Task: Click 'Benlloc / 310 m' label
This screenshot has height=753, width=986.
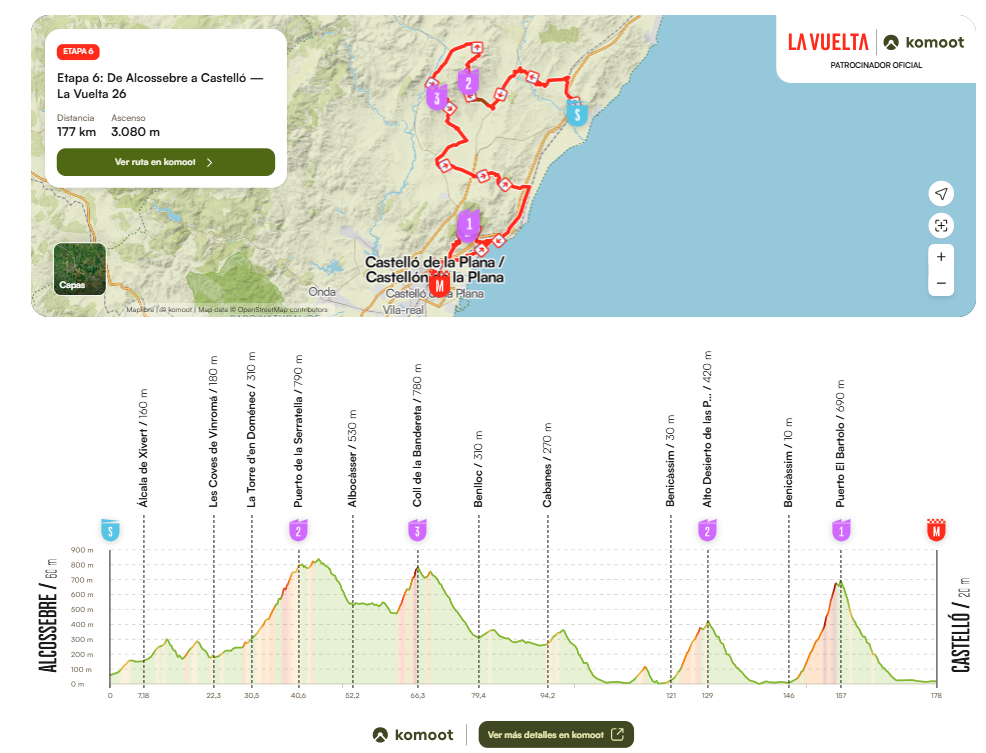Action: [x=479, y=469]
